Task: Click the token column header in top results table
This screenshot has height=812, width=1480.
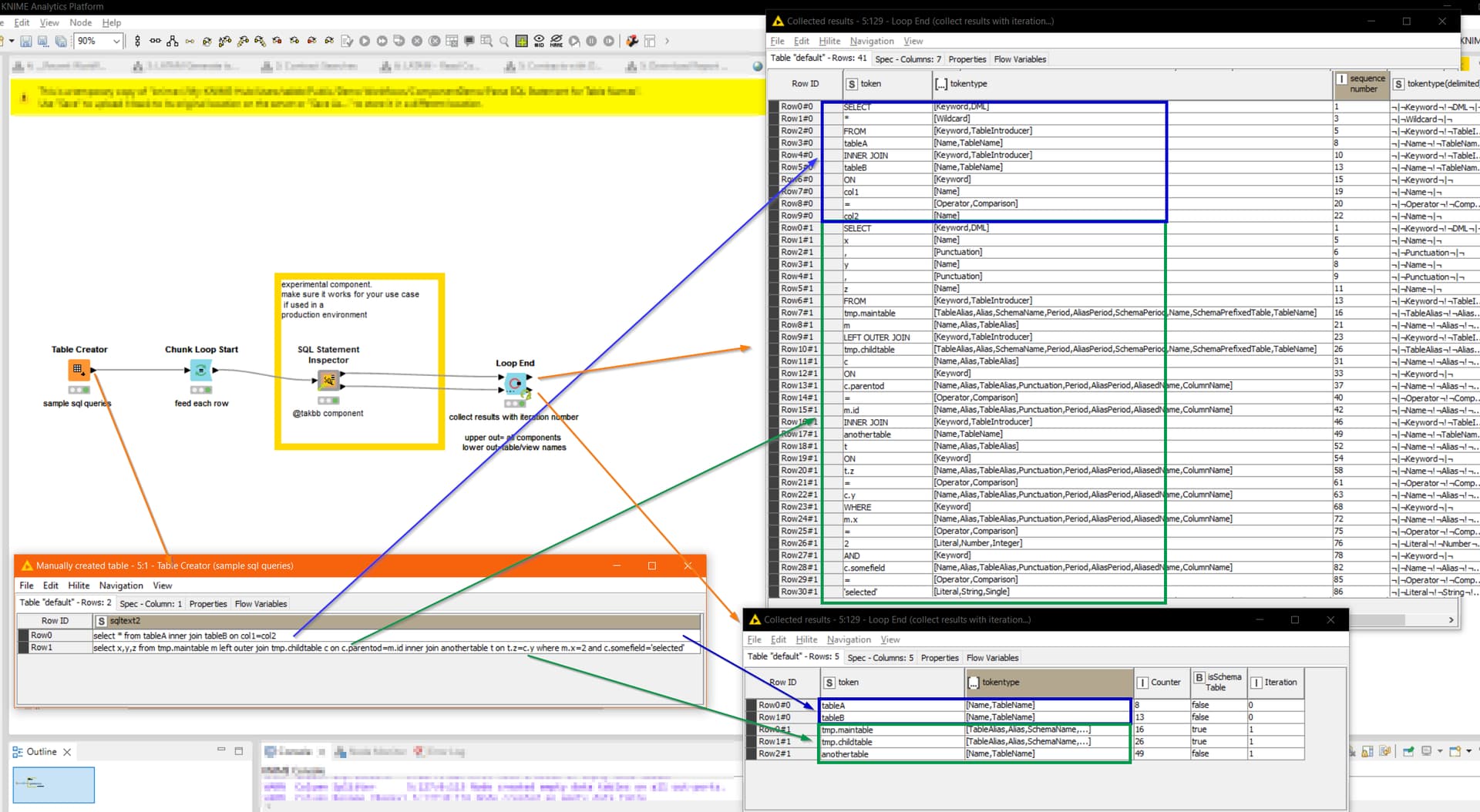Action: coord(887,84)
